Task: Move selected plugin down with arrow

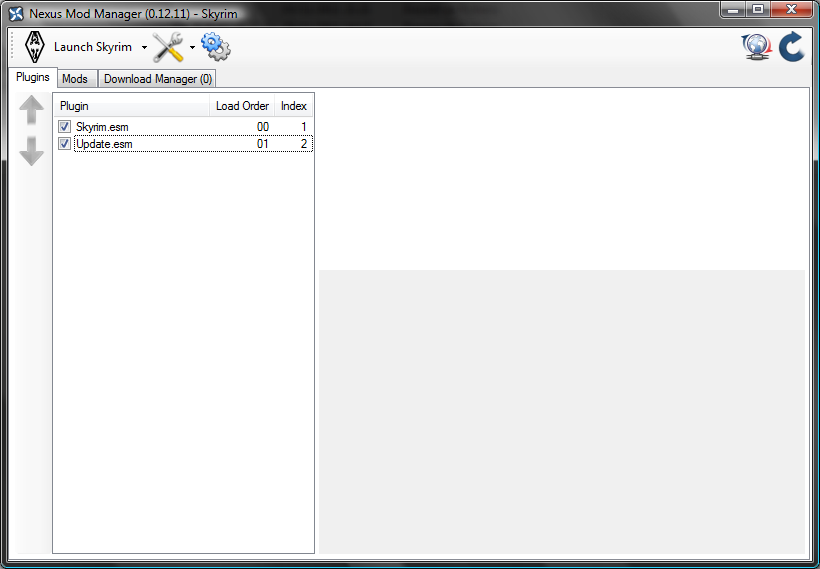Action: (x=31, y=151)
